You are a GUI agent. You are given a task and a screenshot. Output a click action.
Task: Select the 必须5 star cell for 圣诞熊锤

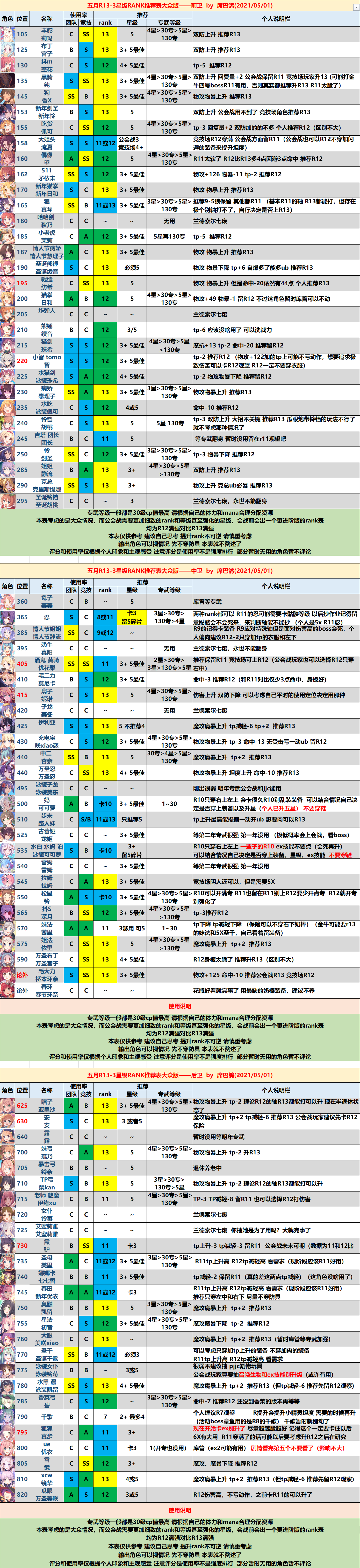click(x=132, y=268)
